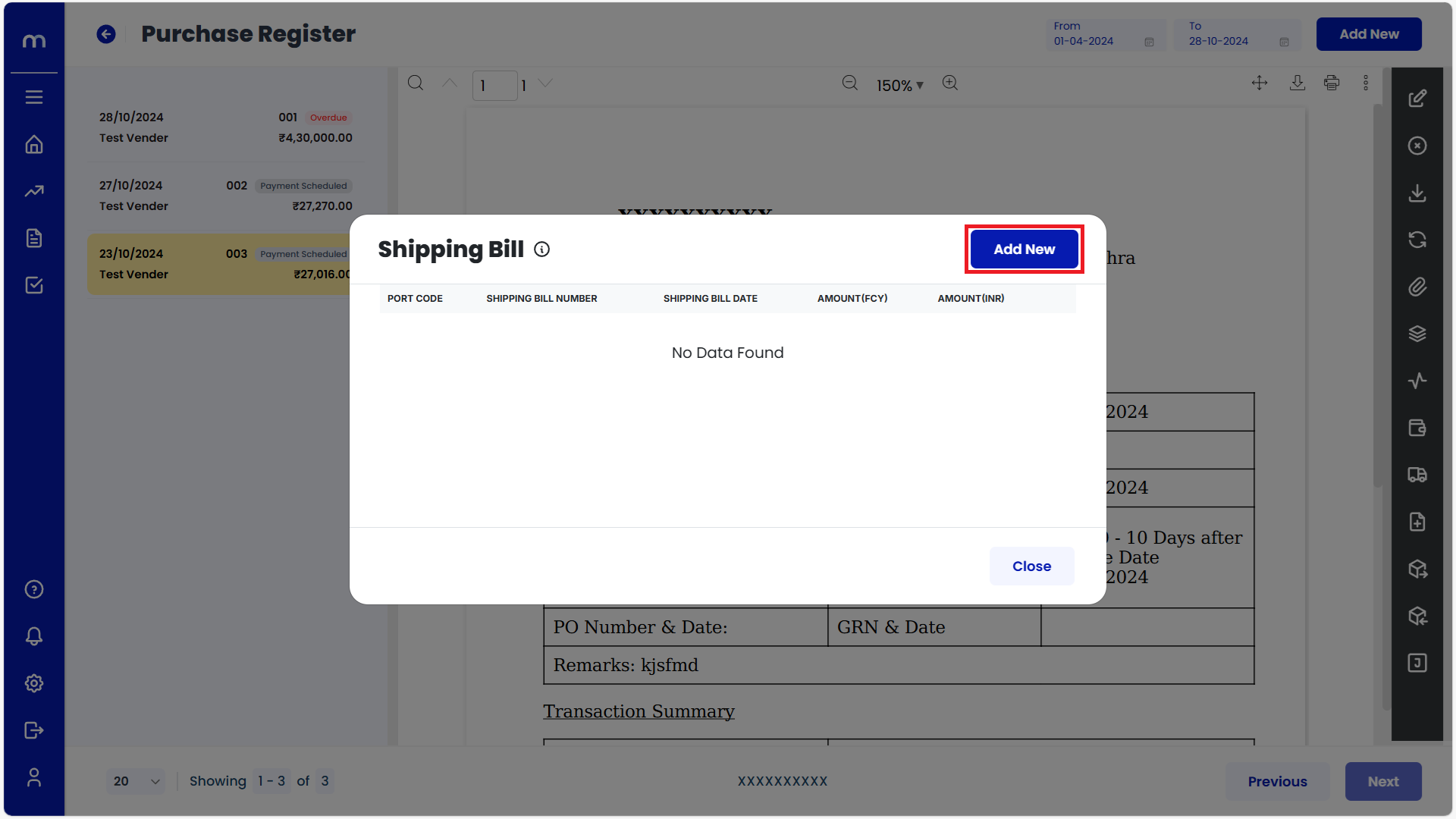Click SHIPPING BILL DATE column header
The height and width of the screenshot is (819, 1456).
[x=710, y=299]
